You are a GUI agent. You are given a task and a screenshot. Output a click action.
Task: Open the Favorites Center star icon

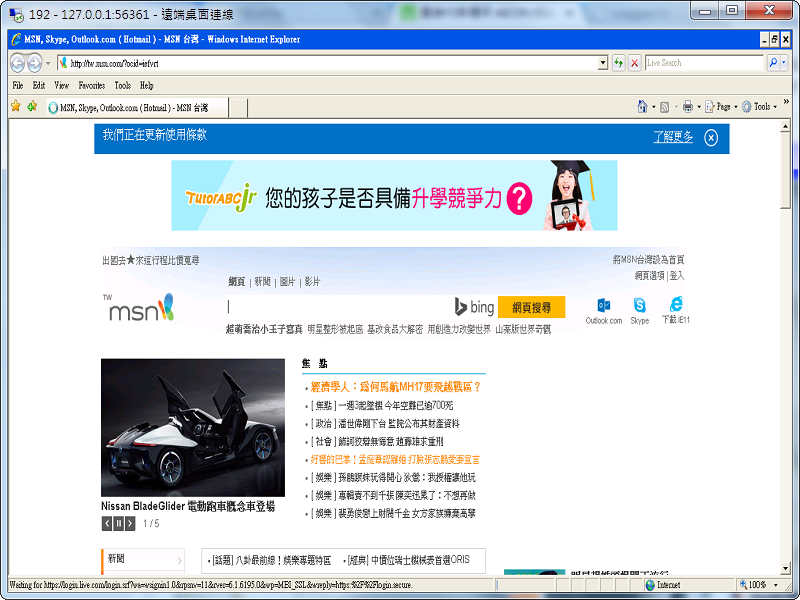16,106
